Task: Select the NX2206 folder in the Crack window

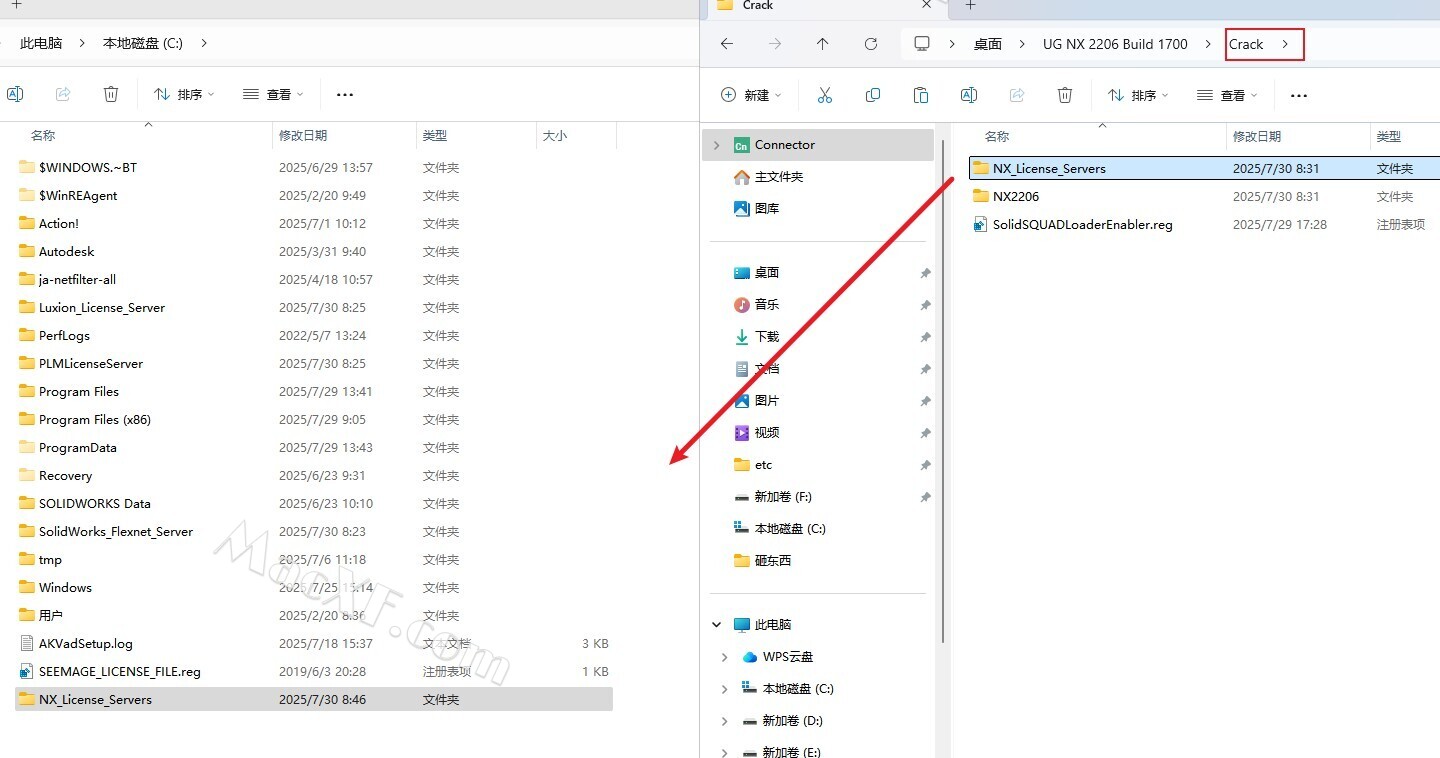Action: (x=1204, y=197)
